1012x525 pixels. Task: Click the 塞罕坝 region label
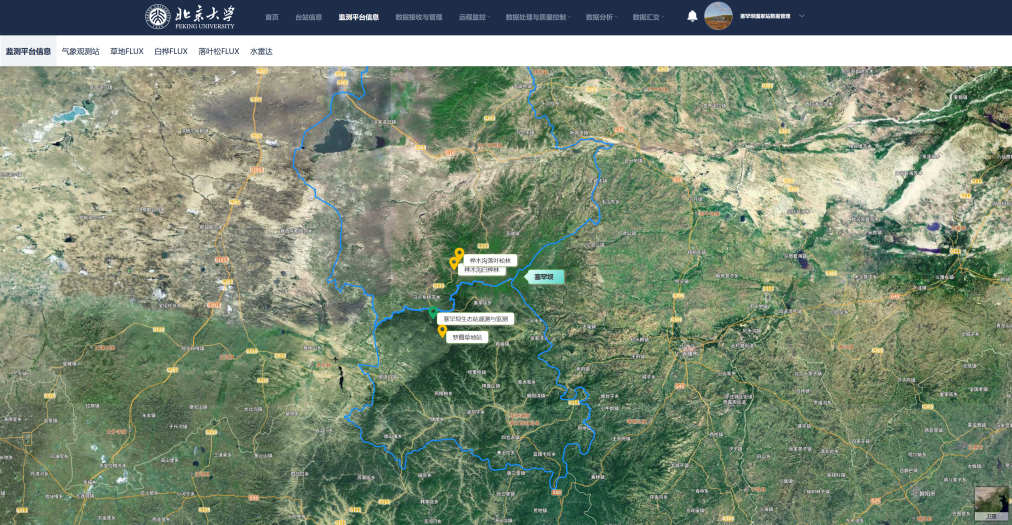click(545, 277)
